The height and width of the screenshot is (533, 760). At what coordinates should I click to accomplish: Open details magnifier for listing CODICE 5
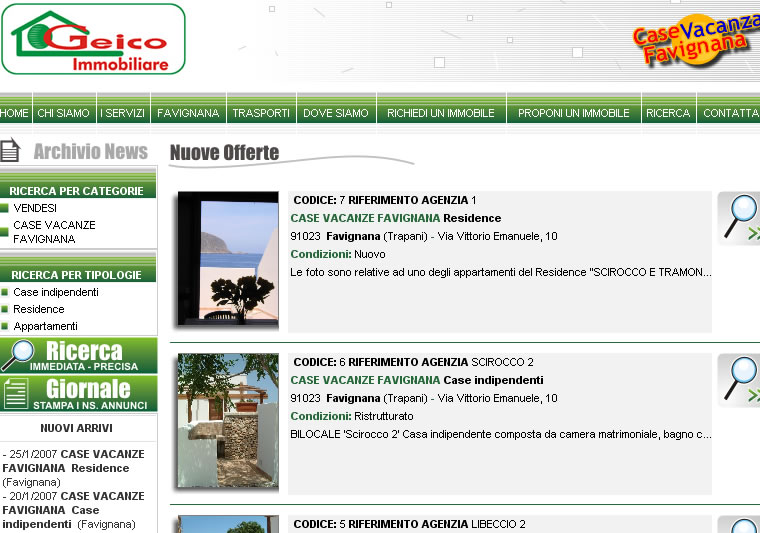tap(739, 525)
